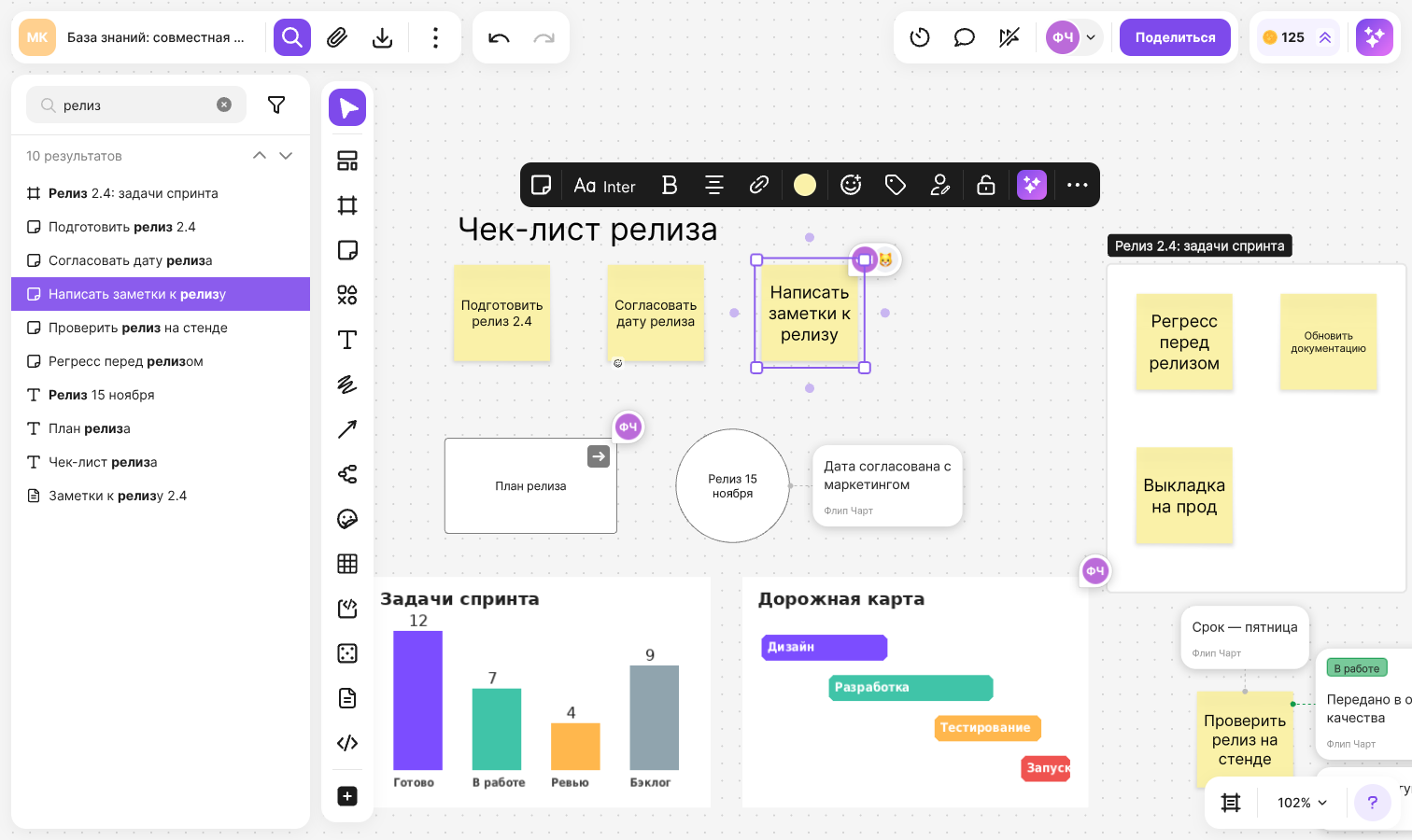This screenshot has width=1412, height=840.
Task: Open search result "Релиз 15 ноября"
Action: coord(161,395)
